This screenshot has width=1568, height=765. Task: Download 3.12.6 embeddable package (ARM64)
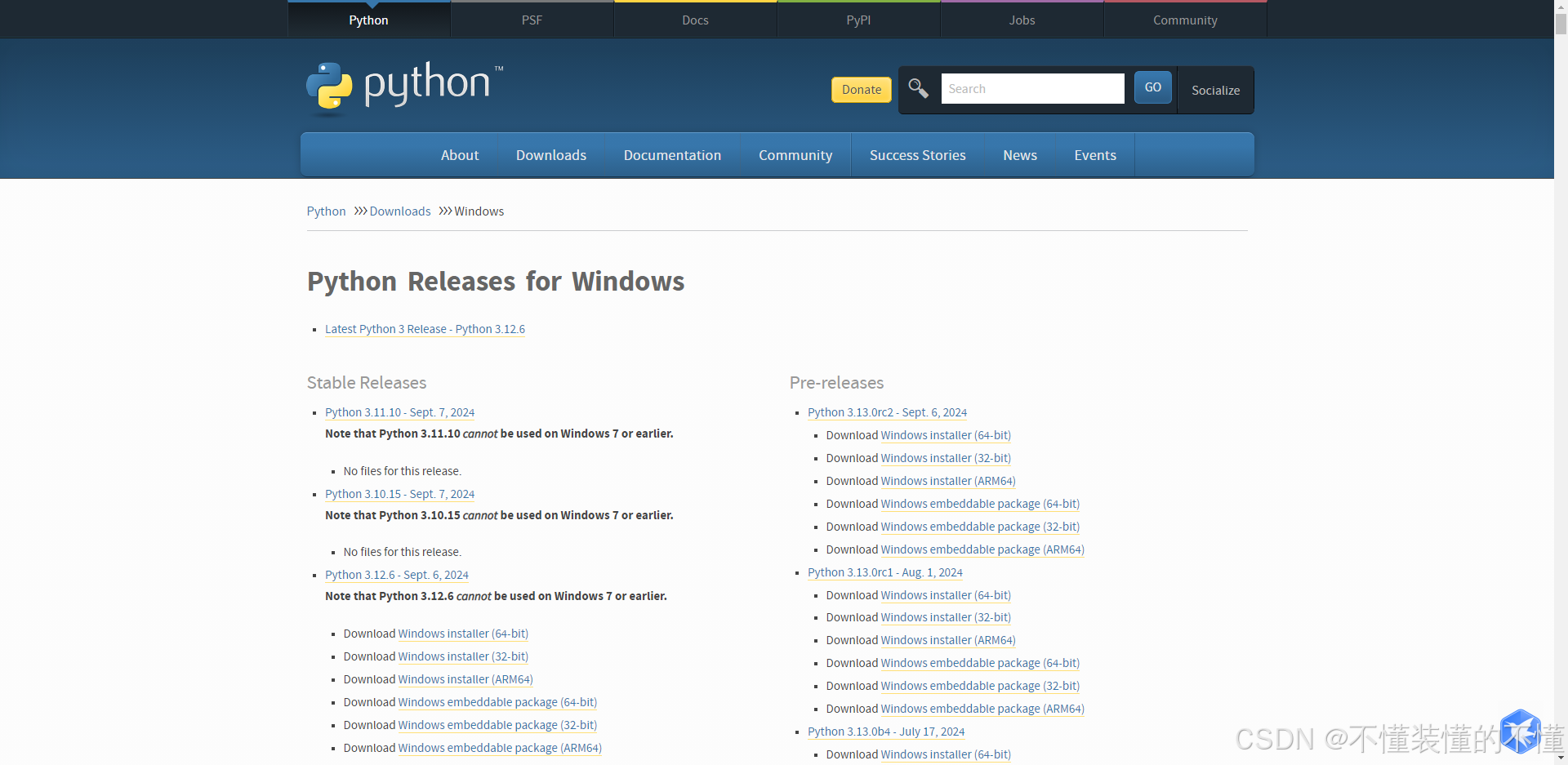(500, 748)
